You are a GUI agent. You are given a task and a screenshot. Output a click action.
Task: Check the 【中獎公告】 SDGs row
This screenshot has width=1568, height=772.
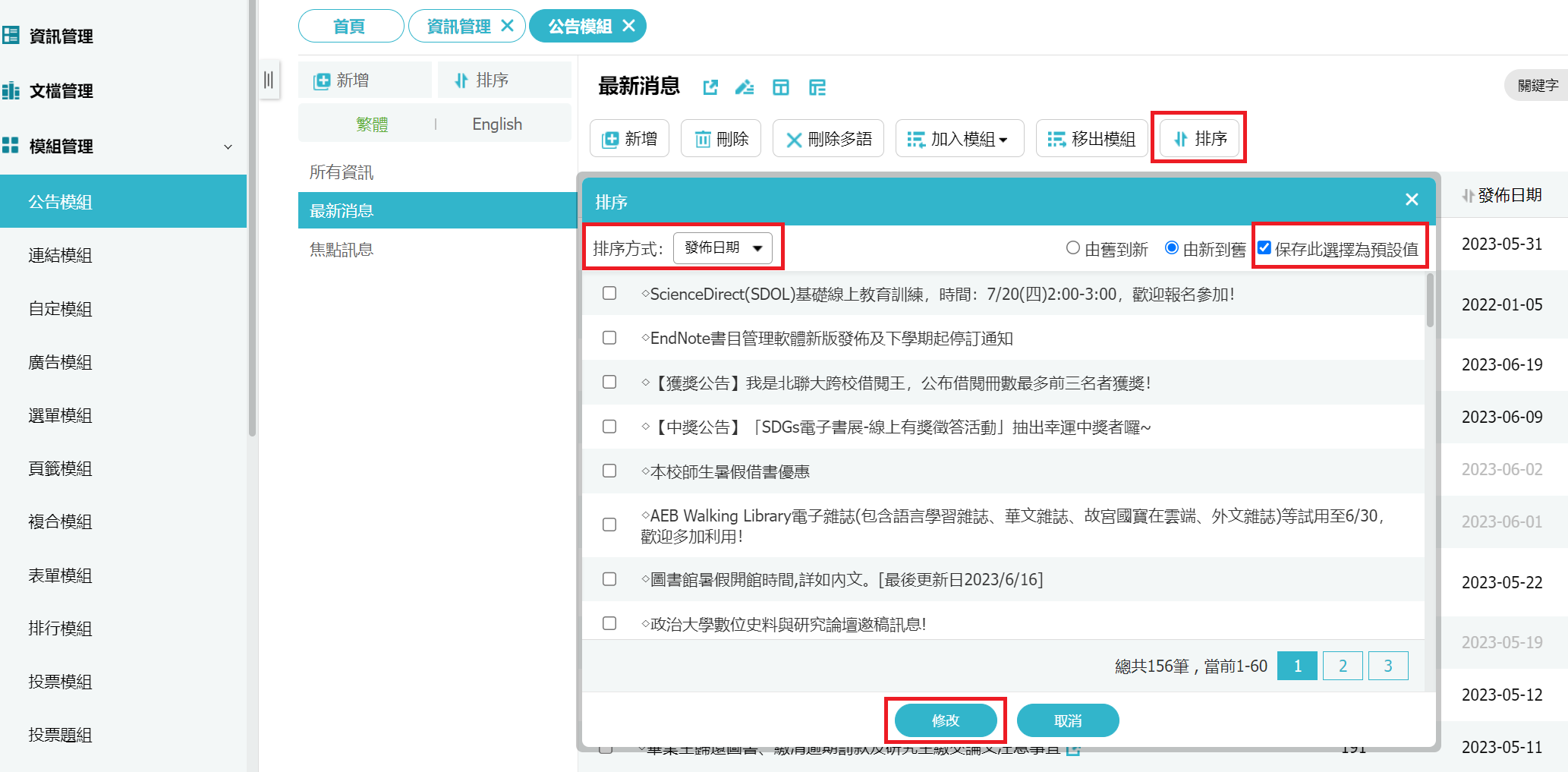pyautogui.click(x=609, y=427)
